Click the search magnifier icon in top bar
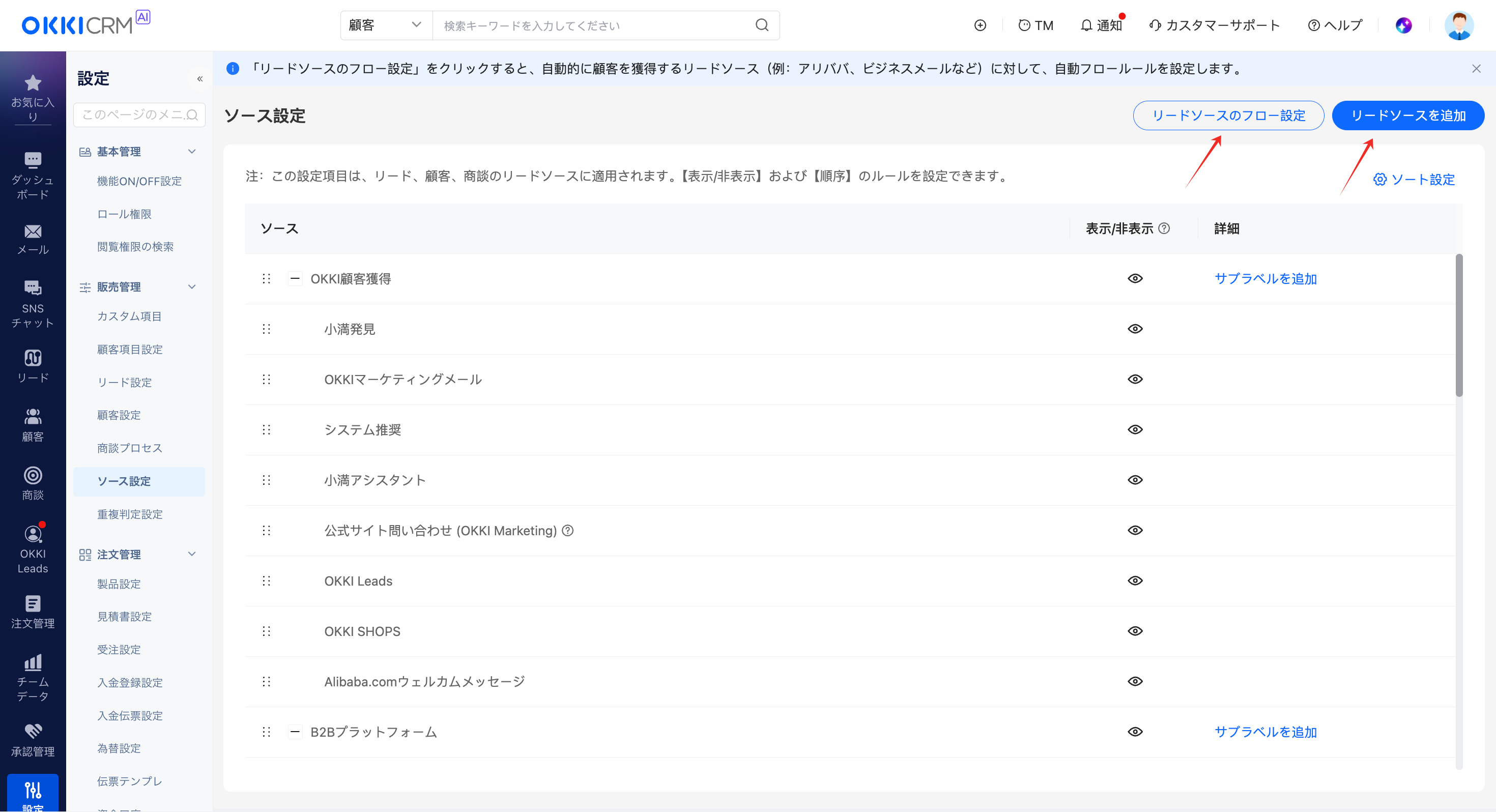The image size is (1496, 812). 762,25
